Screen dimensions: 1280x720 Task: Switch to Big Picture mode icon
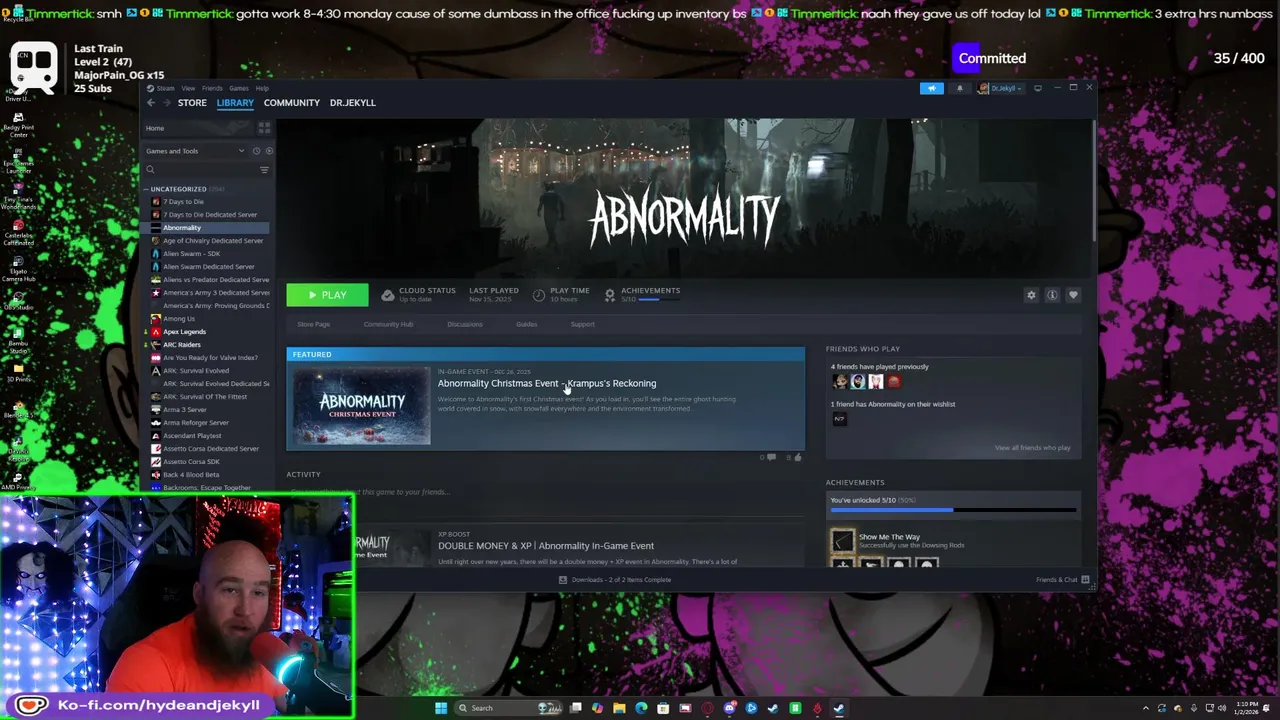(1038, 88)
